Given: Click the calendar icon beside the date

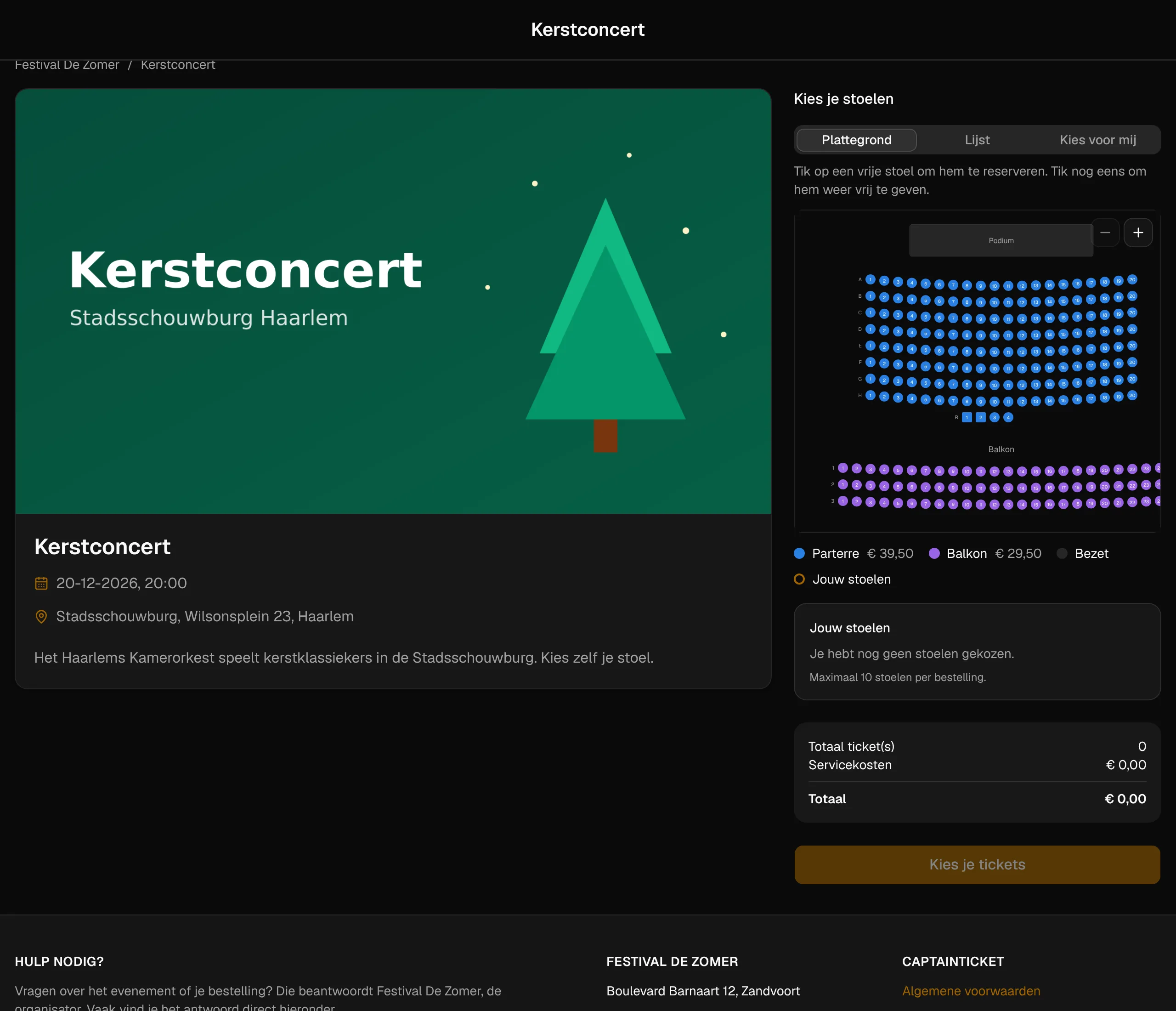Looking at the screenshot, I should coord(41,583).
